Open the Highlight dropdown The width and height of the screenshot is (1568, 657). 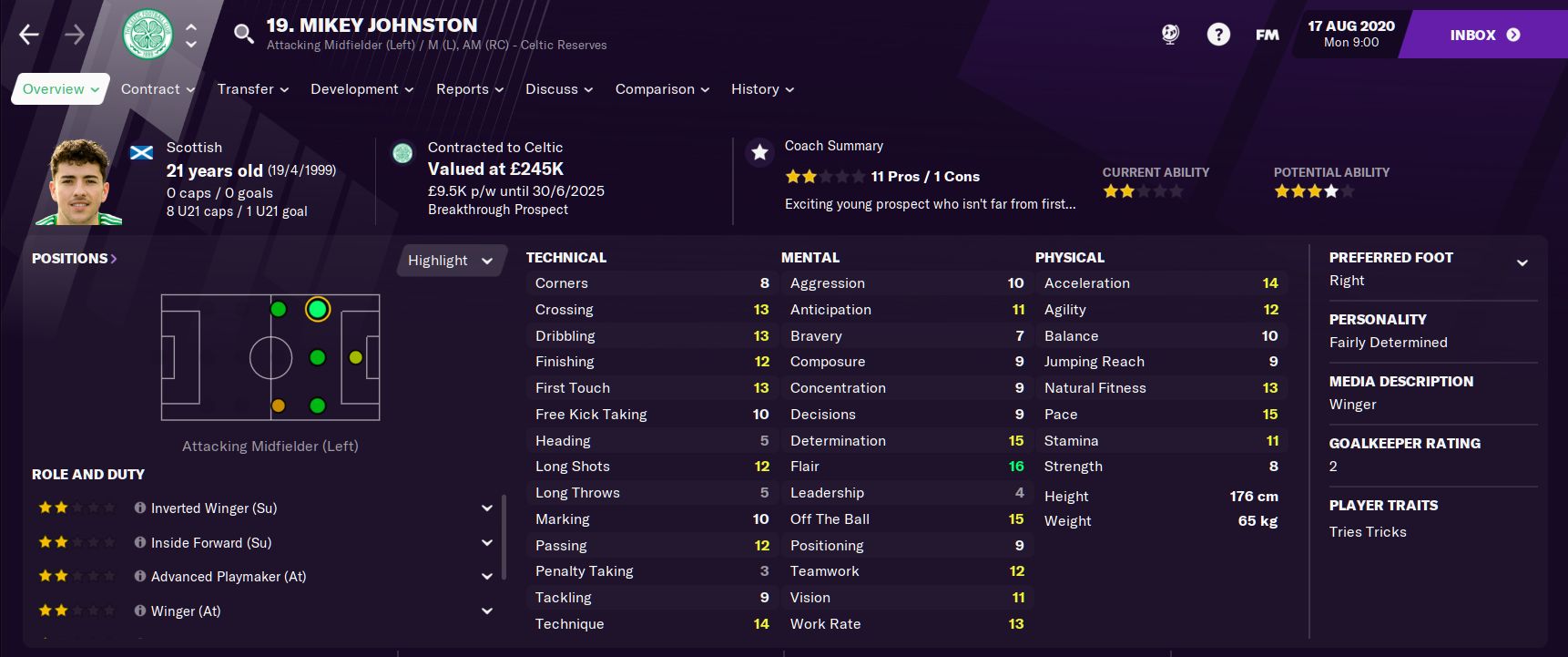[450, 261]
